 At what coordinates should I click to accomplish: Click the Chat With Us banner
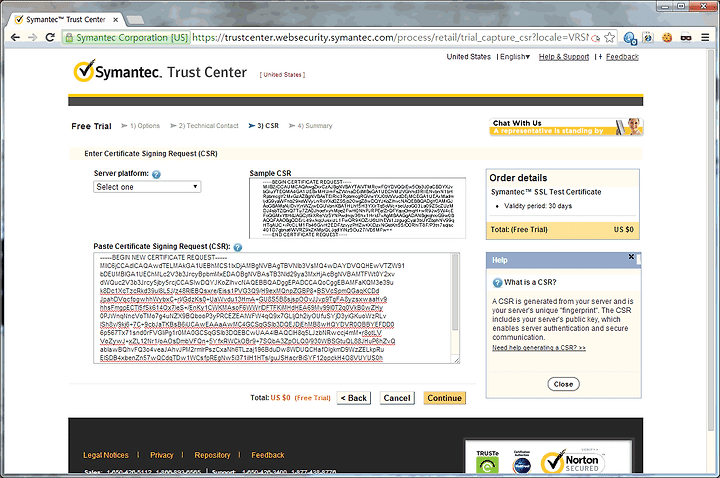(566, 127)
